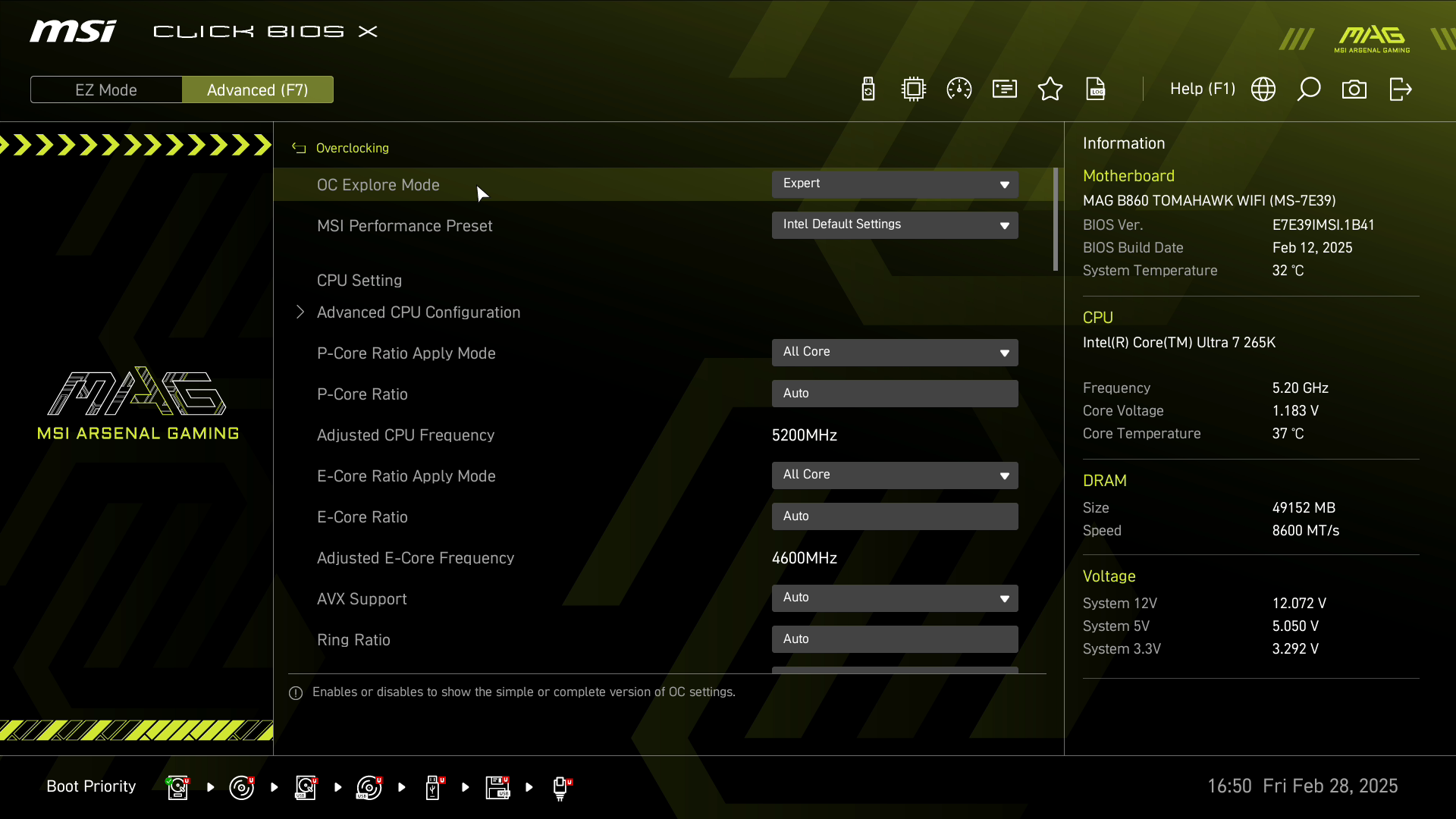Viewport: 1456px width, 819px height.
Task: Open the AVX Support dropdown
Action: coord(895,598)
